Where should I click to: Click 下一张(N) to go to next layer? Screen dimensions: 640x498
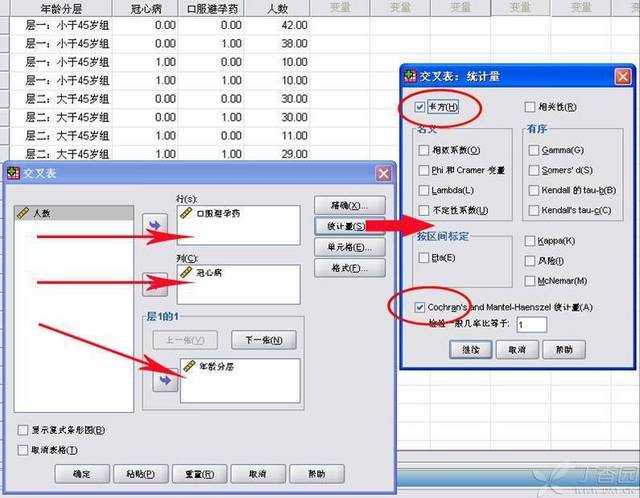click(x=263, y=340)
